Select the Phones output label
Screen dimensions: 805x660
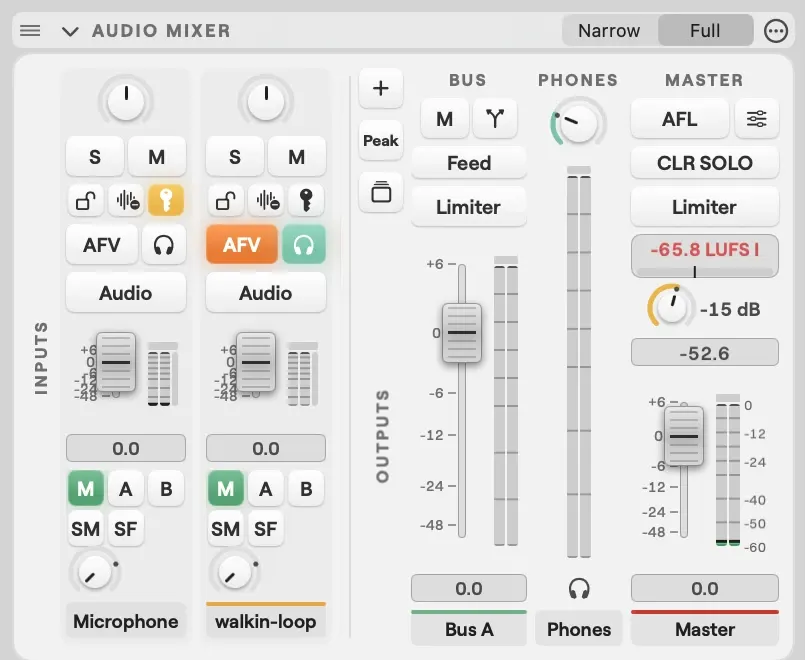[579, 629]
